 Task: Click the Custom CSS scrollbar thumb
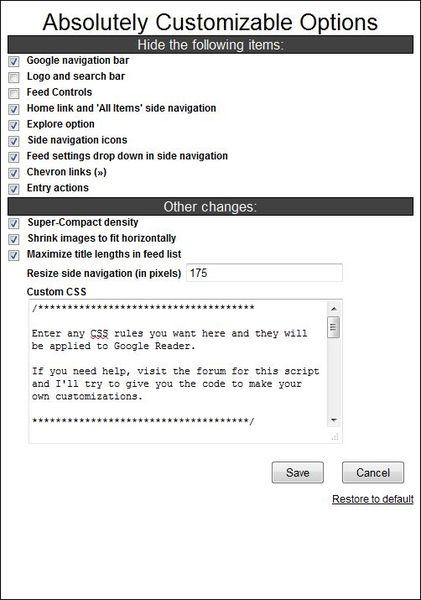click(333, 327)
